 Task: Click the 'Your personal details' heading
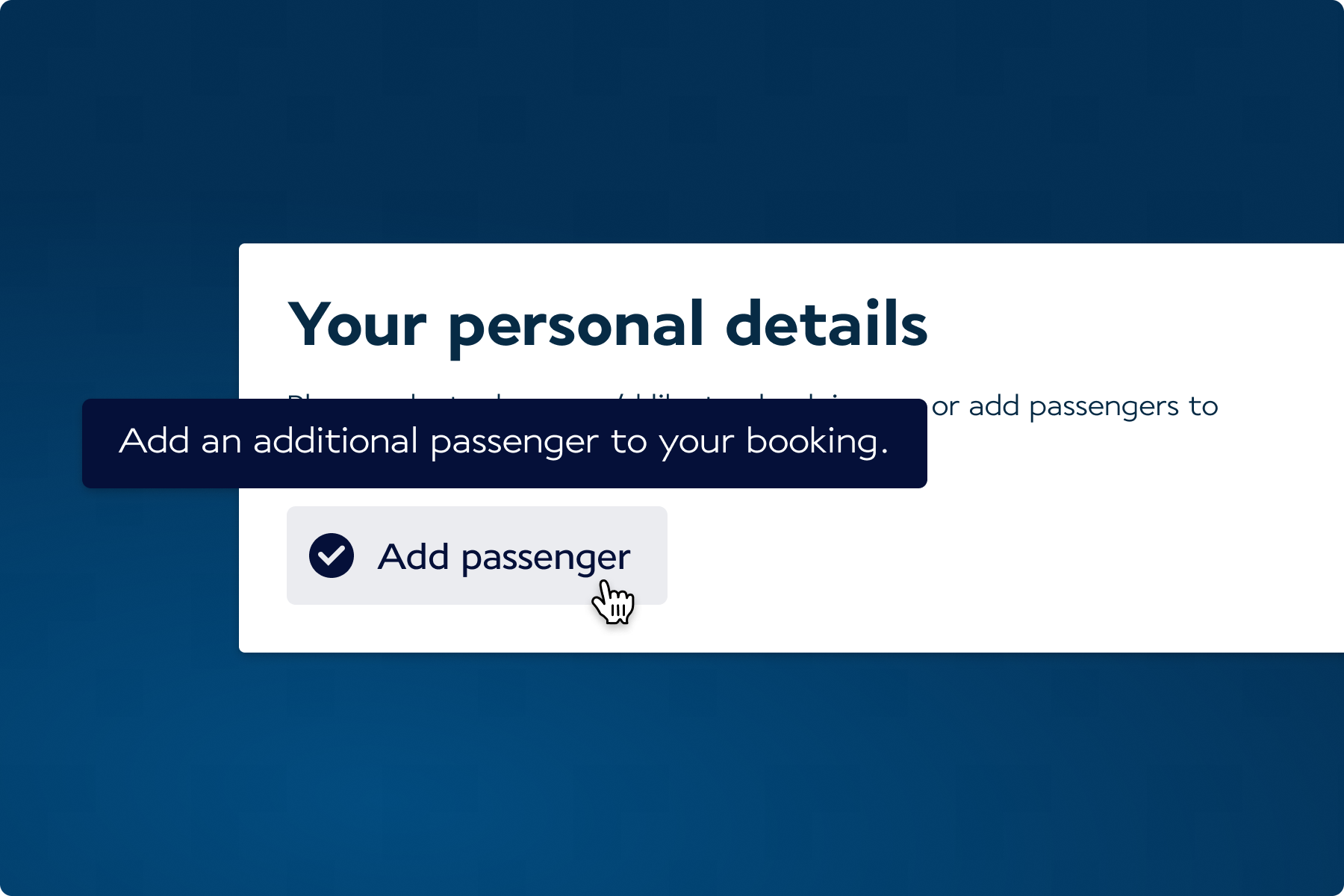click(607, 325)
